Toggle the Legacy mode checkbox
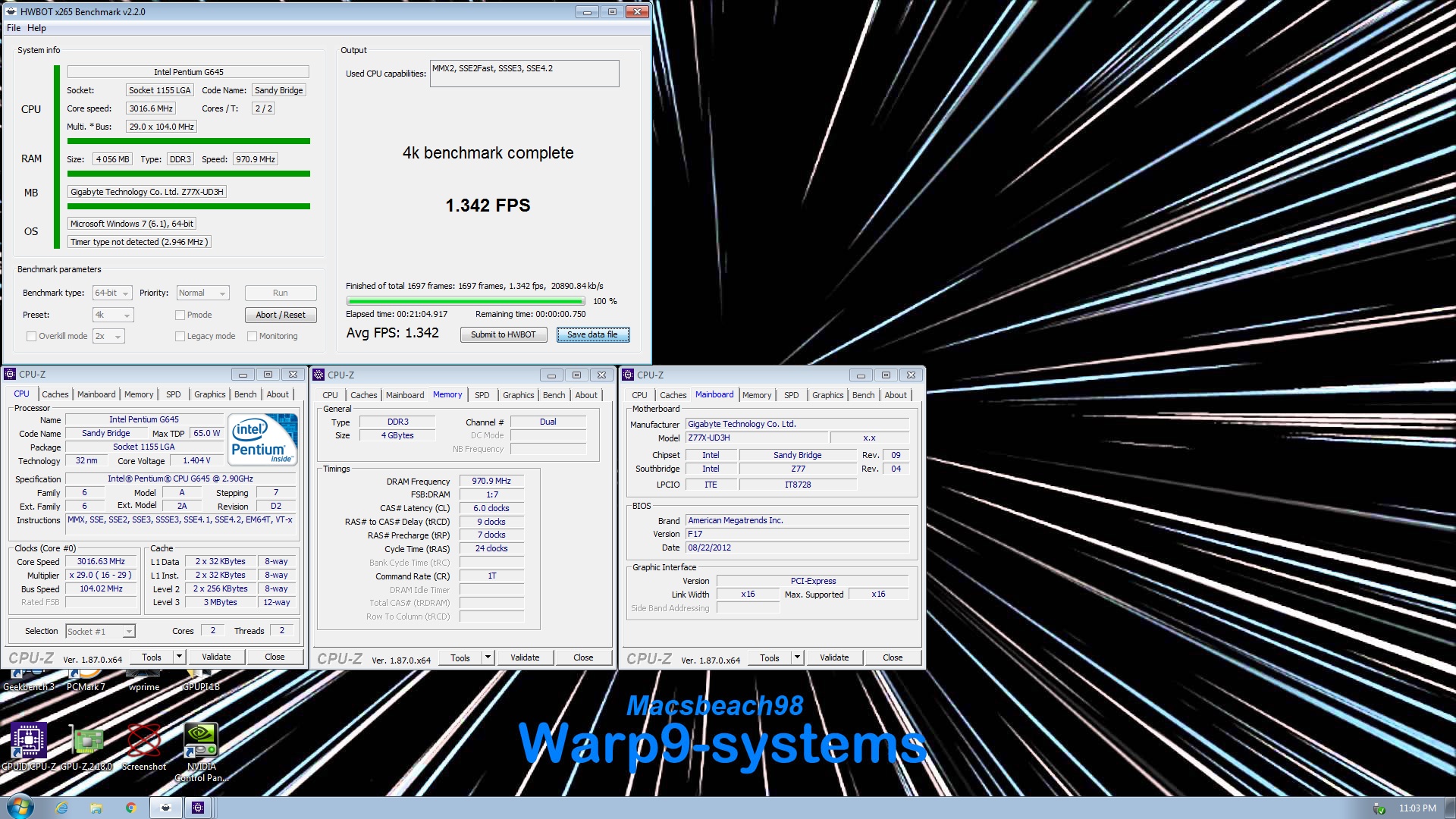 tap(180, 336)
